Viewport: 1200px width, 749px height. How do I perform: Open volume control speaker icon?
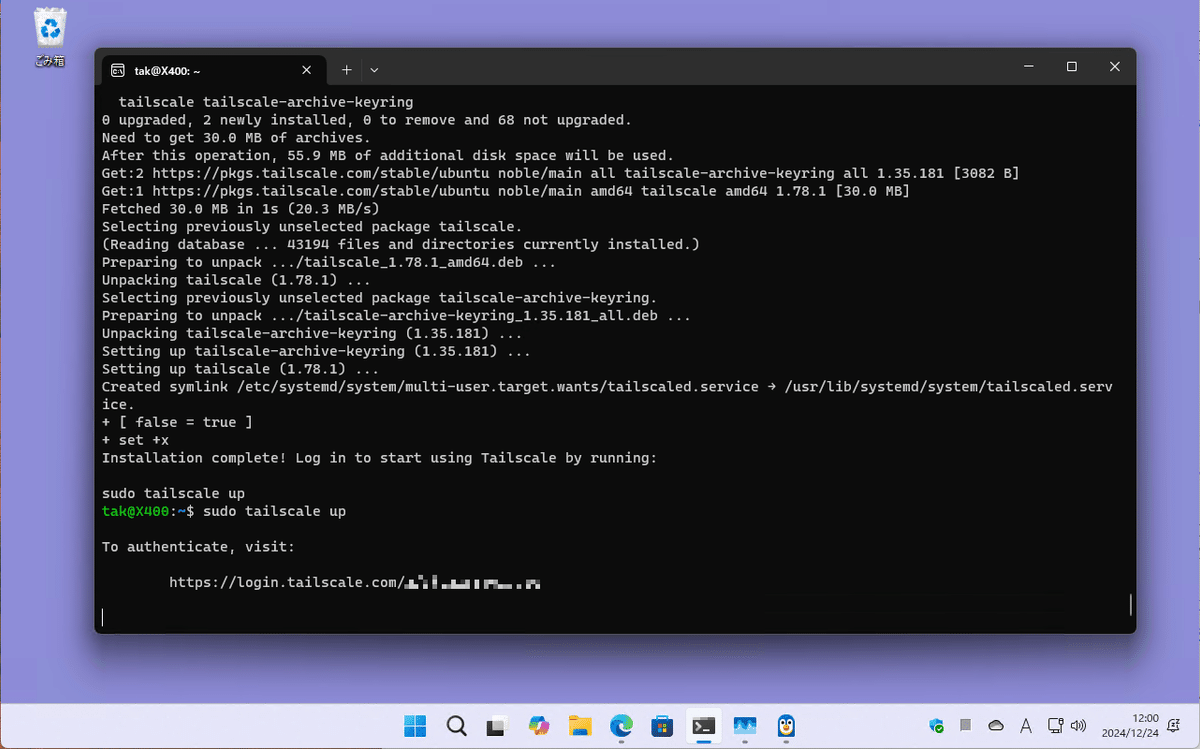(1078, 726)
